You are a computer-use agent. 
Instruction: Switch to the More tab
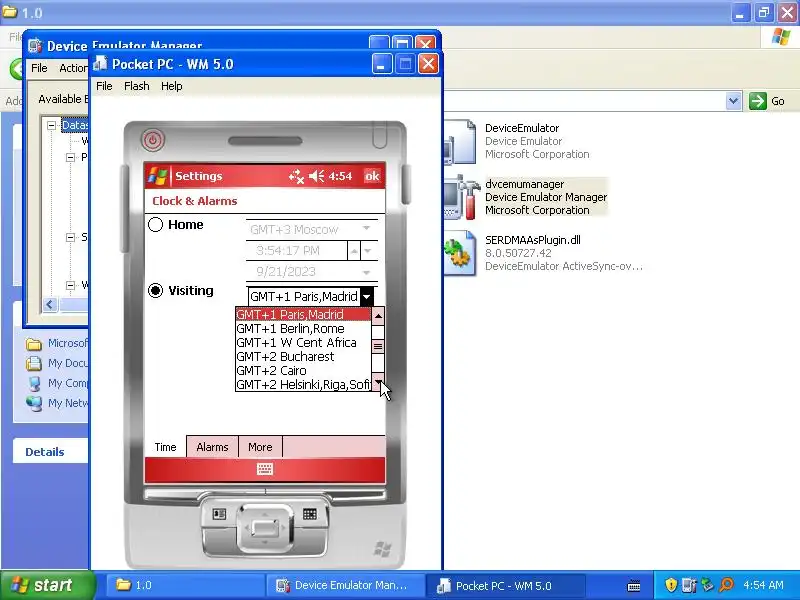(260, 447)
